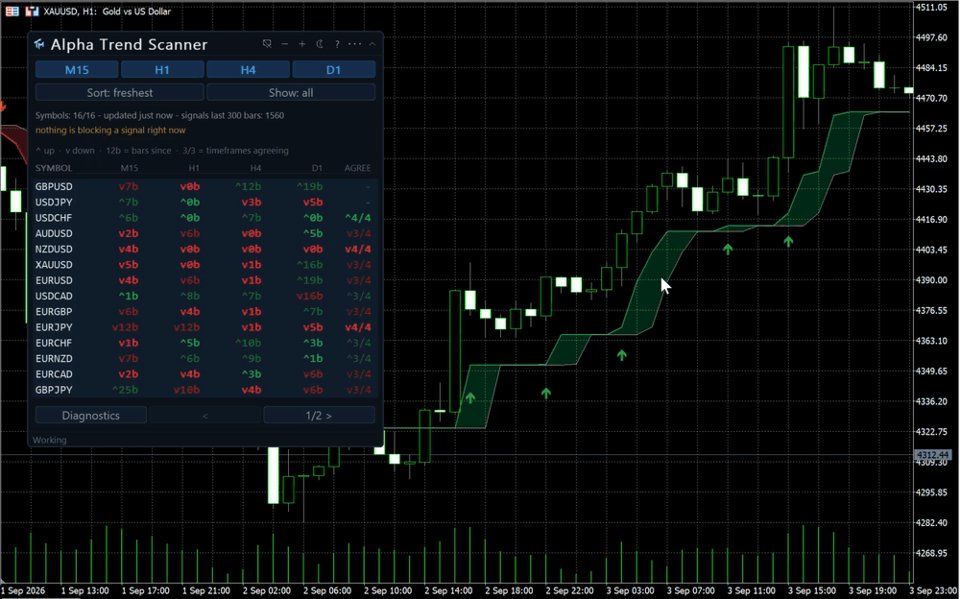960x599 pixels.
Task: Open the three-dots more options menu
Action: 354,44
